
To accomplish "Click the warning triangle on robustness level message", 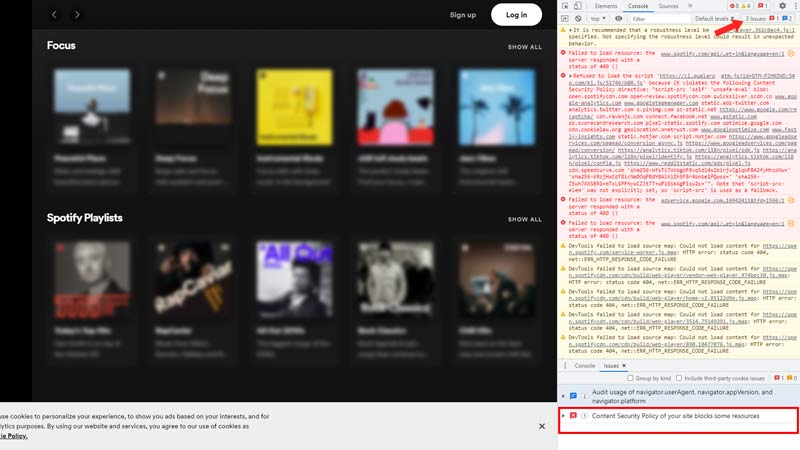I will coord(563,30).
